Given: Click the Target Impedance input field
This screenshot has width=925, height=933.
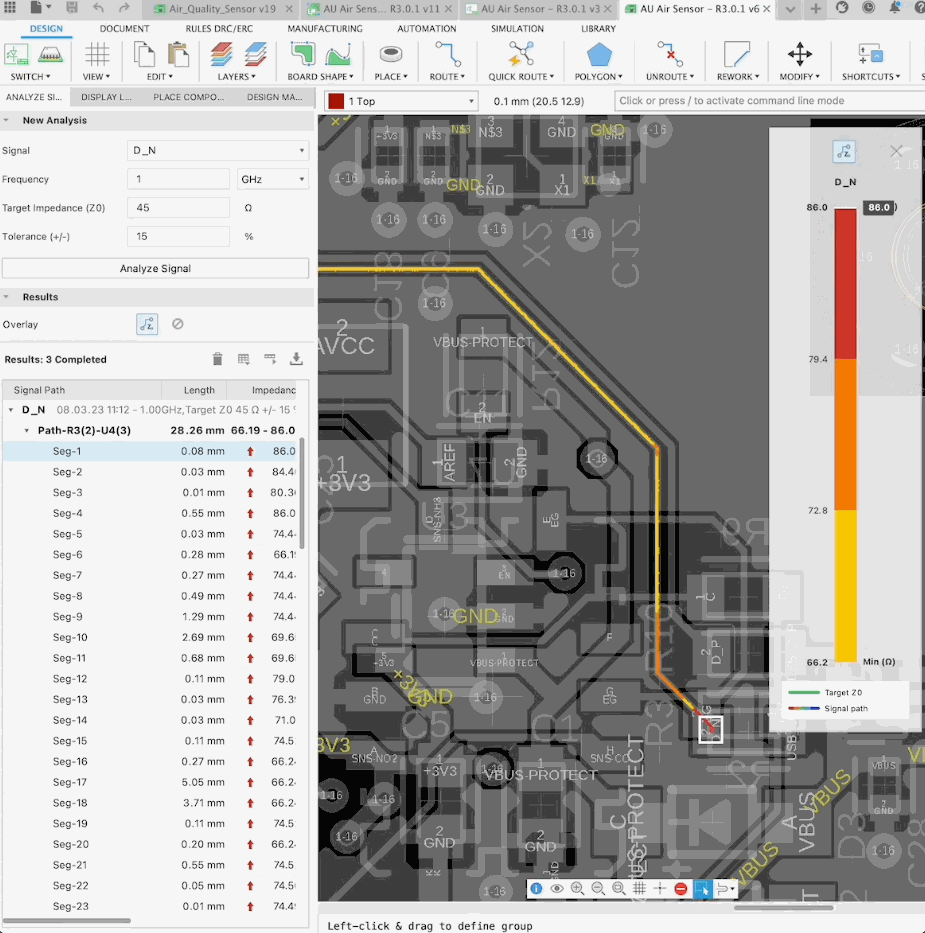Looking at the screenshot, I should pyautogui.click(x=178, y=208).
